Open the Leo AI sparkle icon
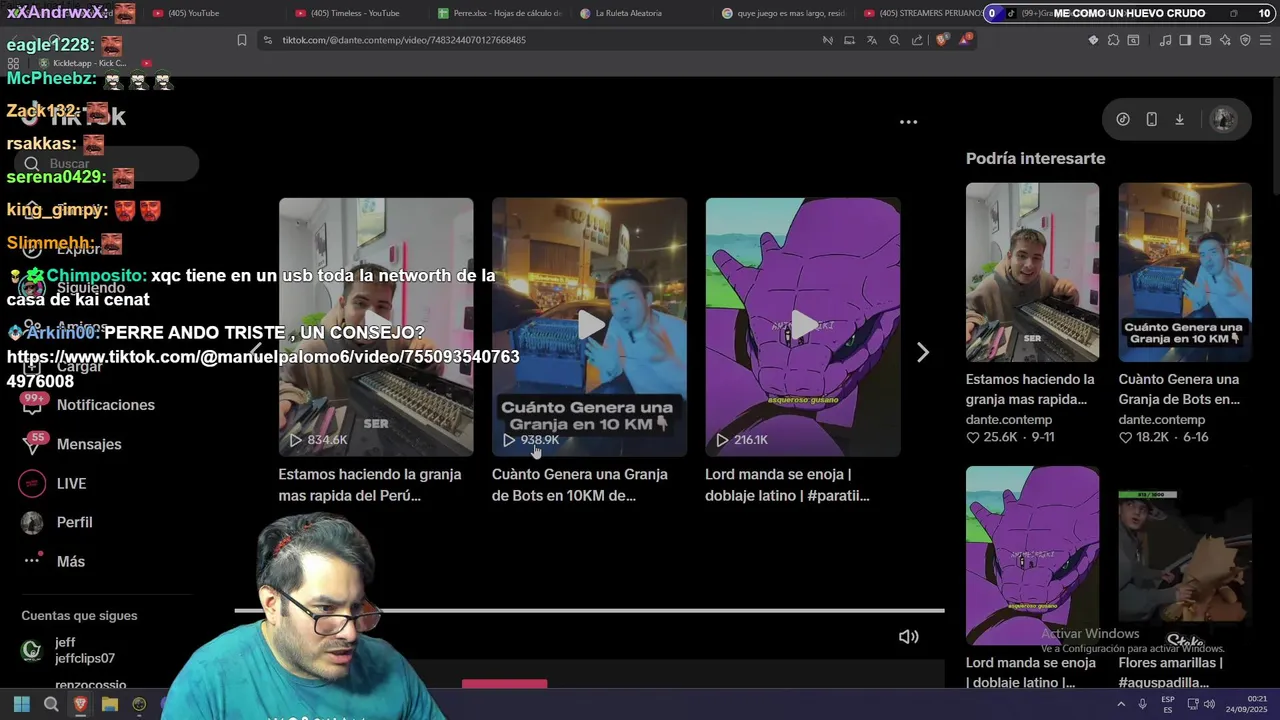 point(1225,40)
